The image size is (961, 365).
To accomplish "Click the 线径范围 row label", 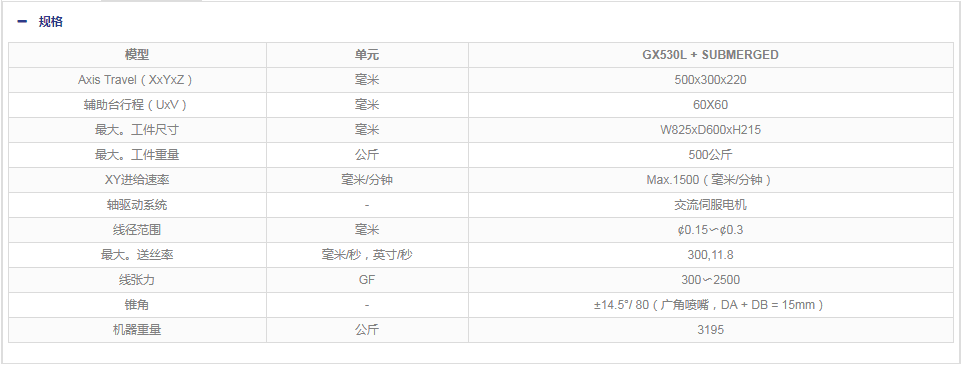I will (x=137, y=230).
